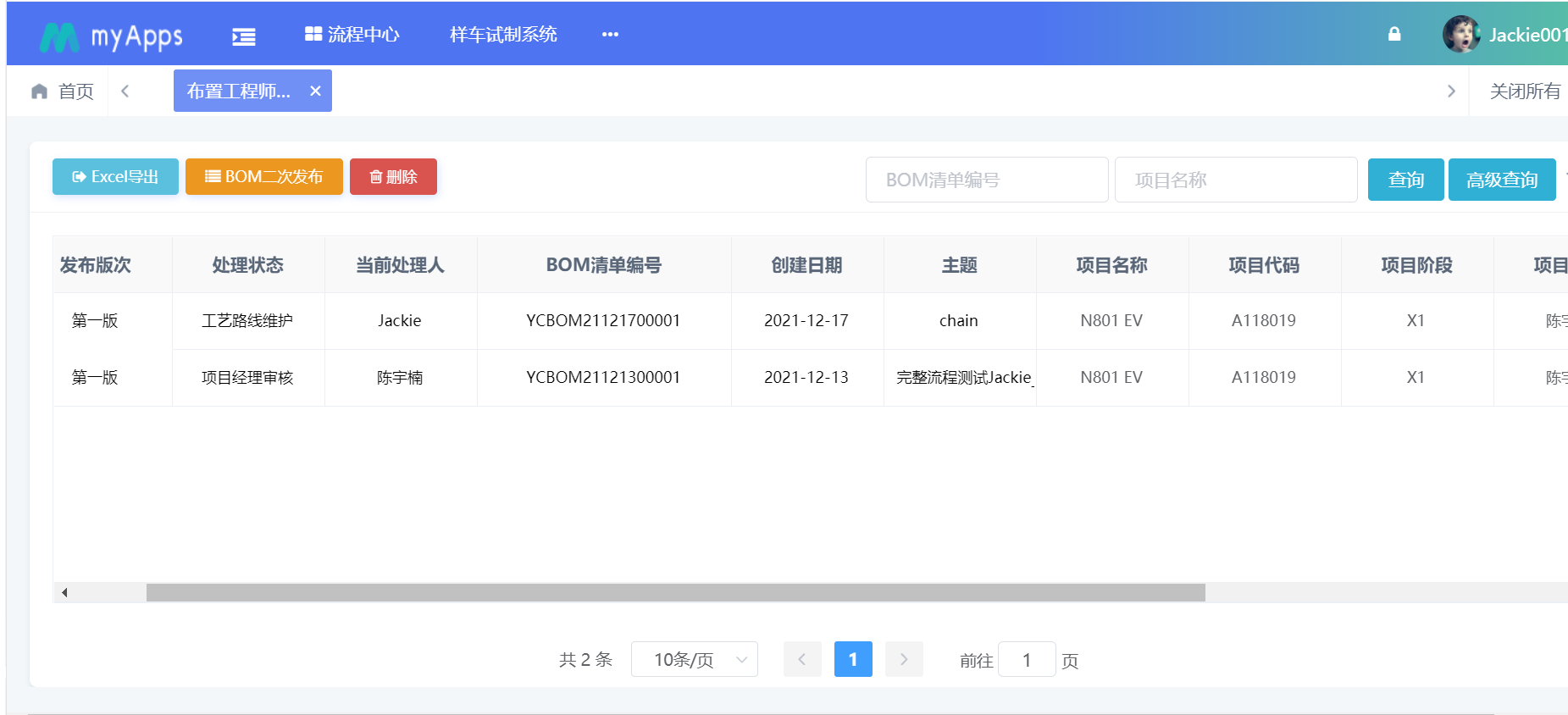This screenshot has height=715, width=1568.
Task: Click the Excel导出 button
Action: tap(115, 177)
